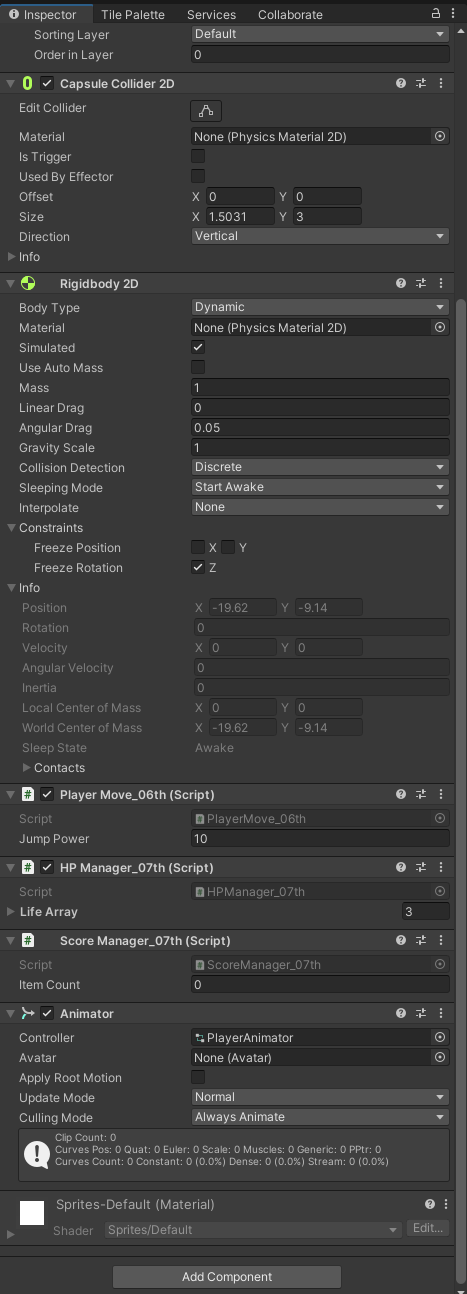Click the Add Component button
Image resolution: width=467 pixels, height=1294 pixels.
point(227,1277)
